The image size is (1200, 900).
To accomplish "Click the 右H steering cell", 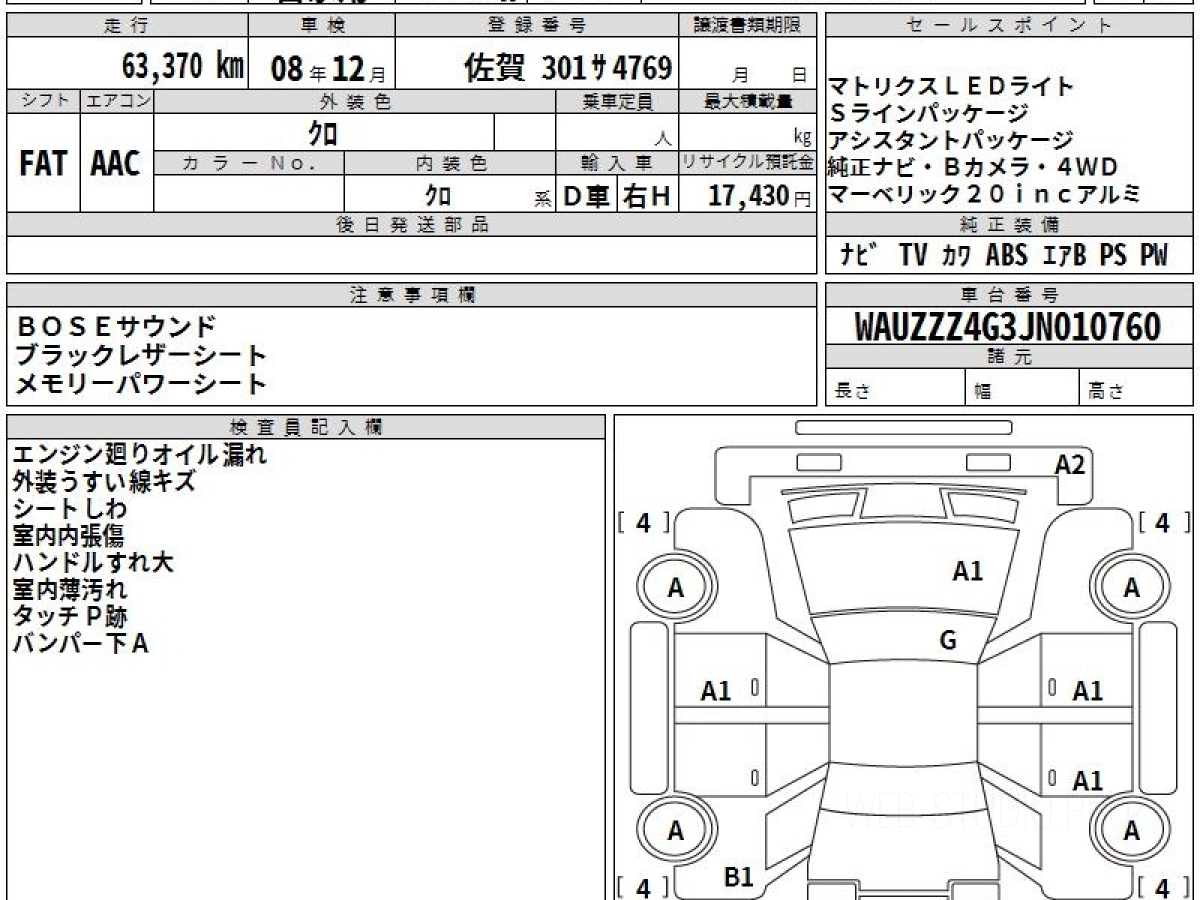I will click(648, 195).
